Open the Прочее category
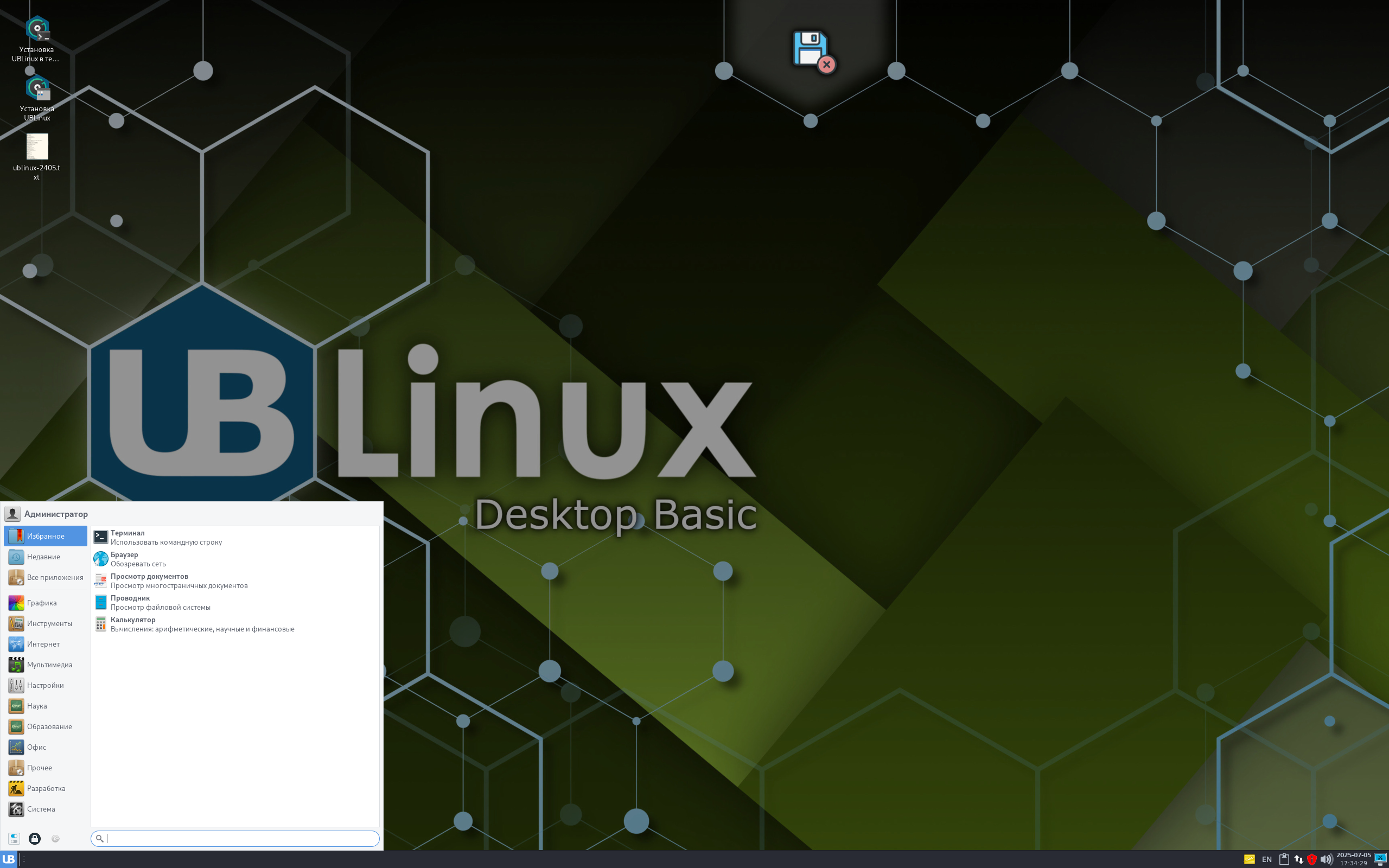1389x868 pixels. 46,768
